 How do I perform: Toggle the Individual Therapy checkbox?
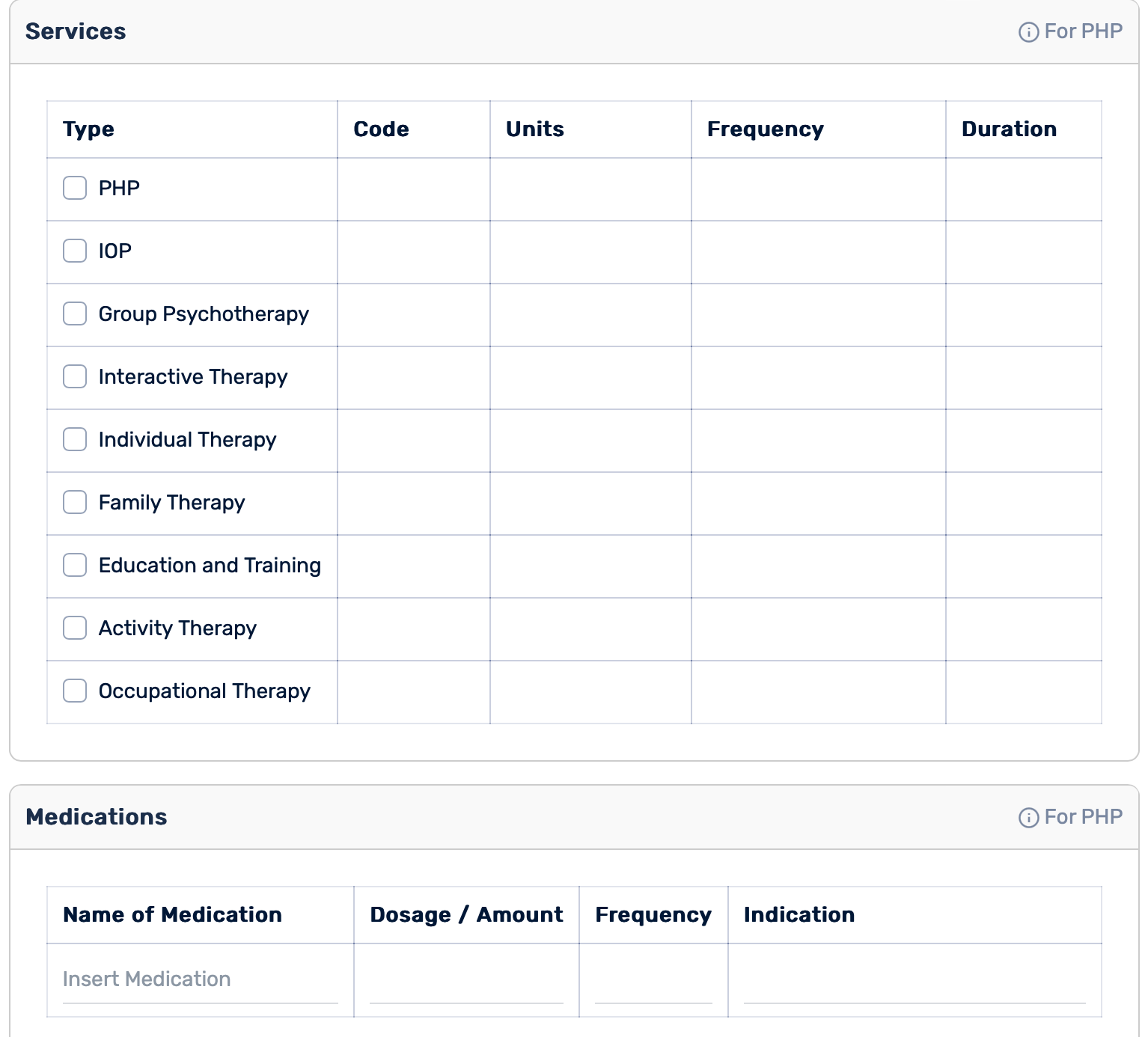click(75, 439)
